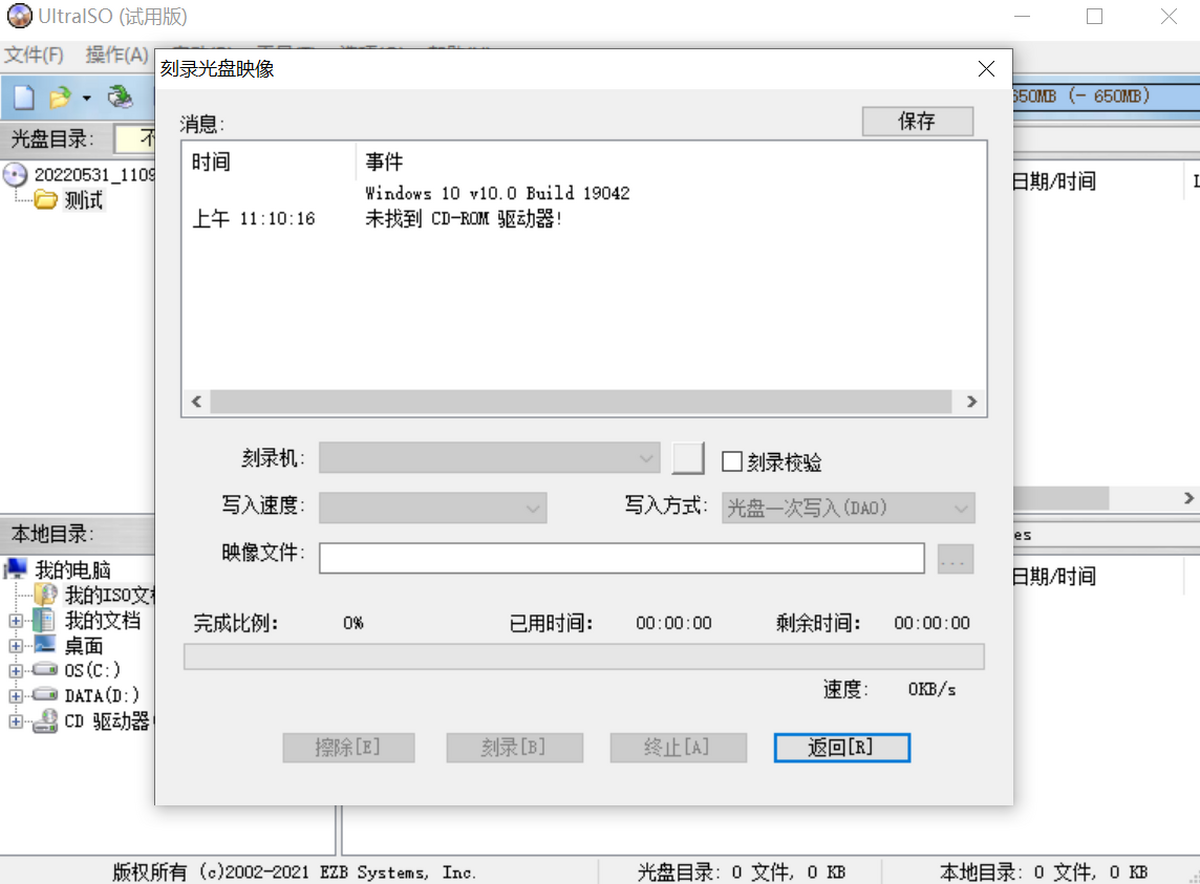Expand the 我的文档 tree node

pyautogui.click(x=15, y=620)
